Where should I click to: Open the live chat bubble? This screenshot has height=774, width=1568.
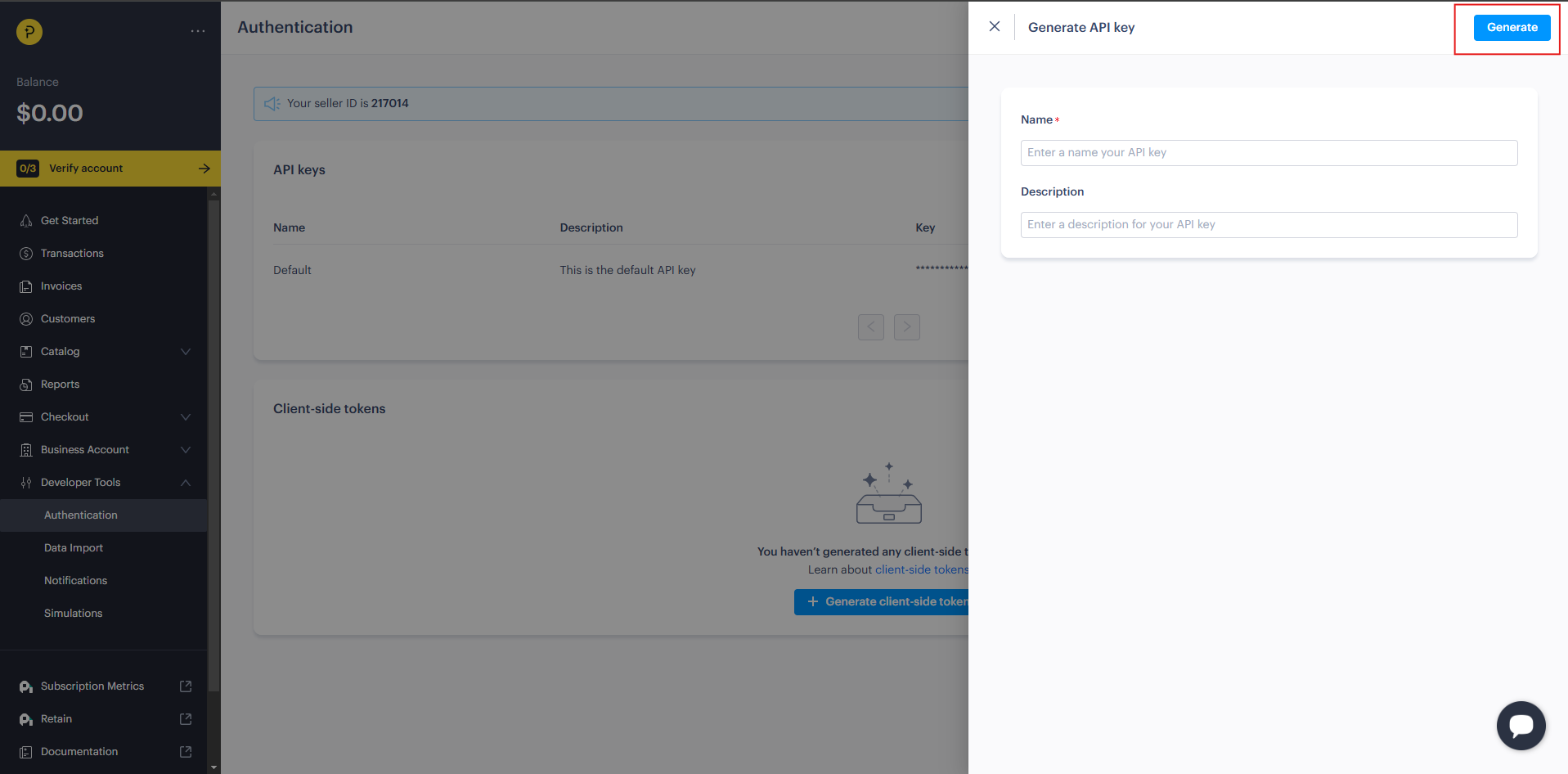click(x=1521, y=725)
